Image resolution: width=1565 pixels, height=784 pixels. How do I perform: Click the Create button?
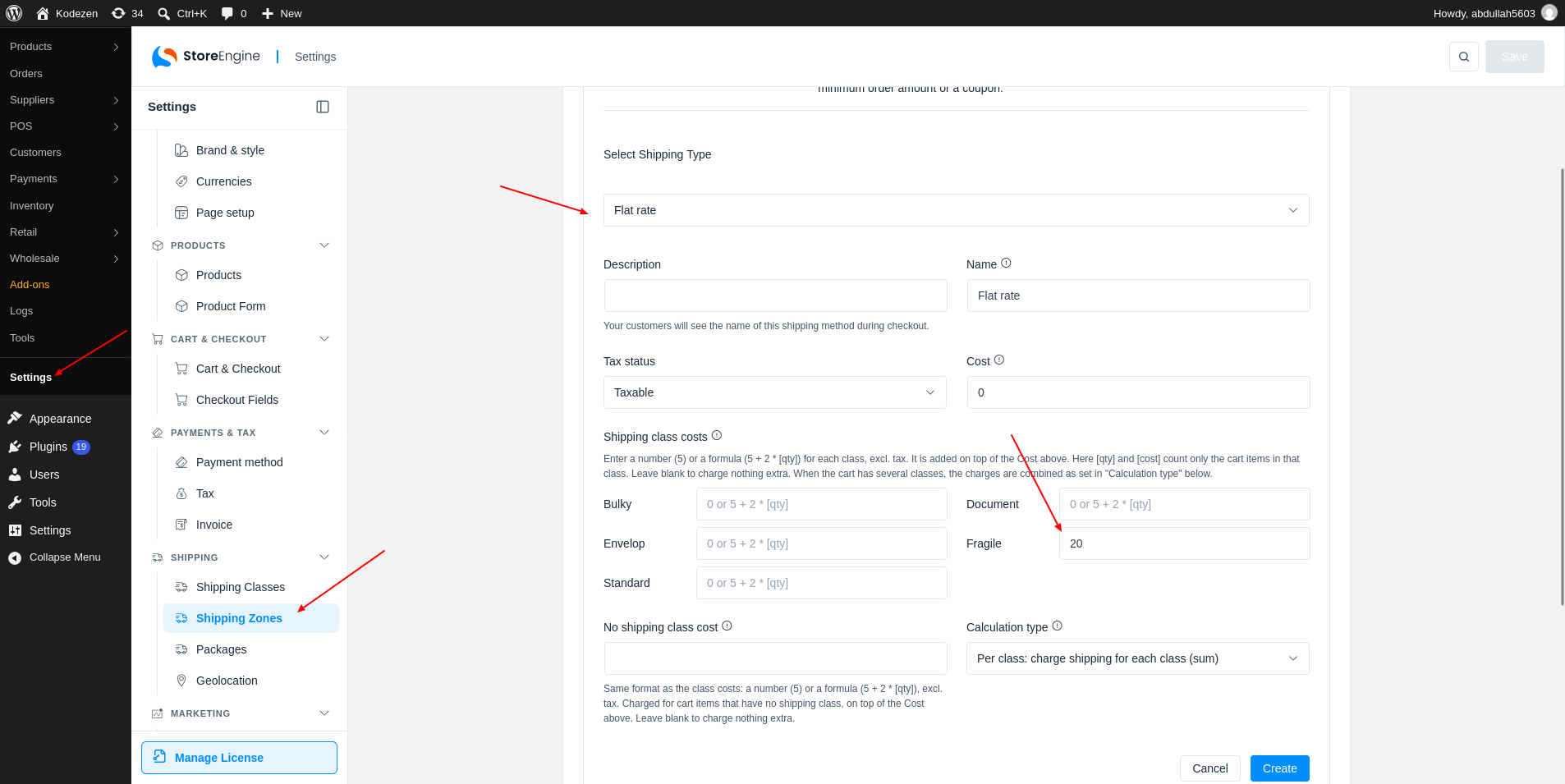coord(1279,768)
